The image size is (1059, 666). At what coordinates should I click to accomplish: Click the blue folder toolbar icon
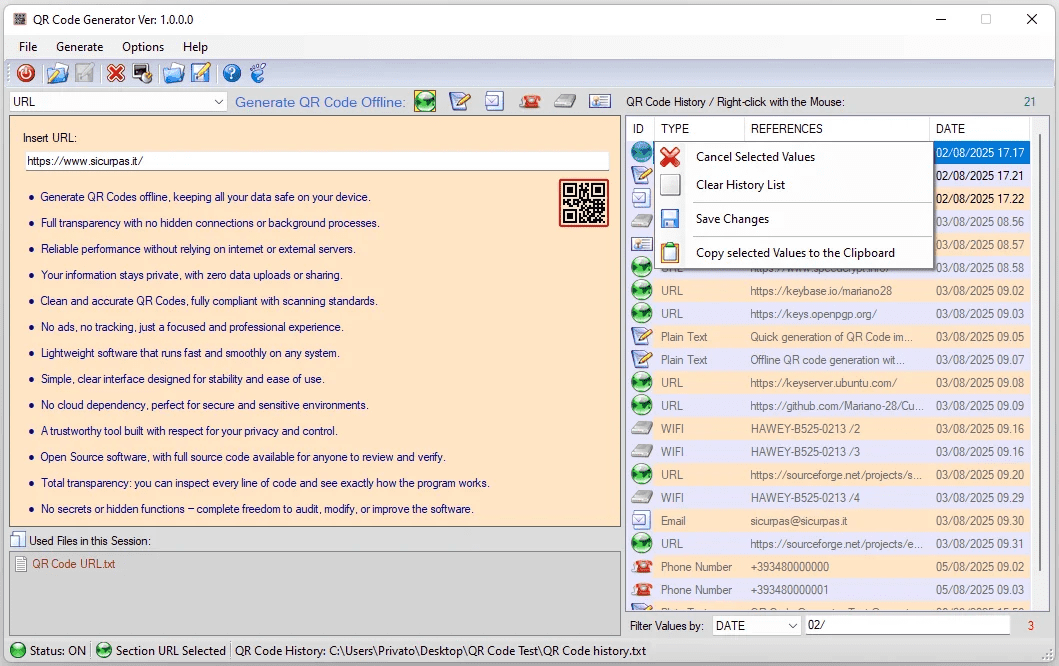(174, 73)
